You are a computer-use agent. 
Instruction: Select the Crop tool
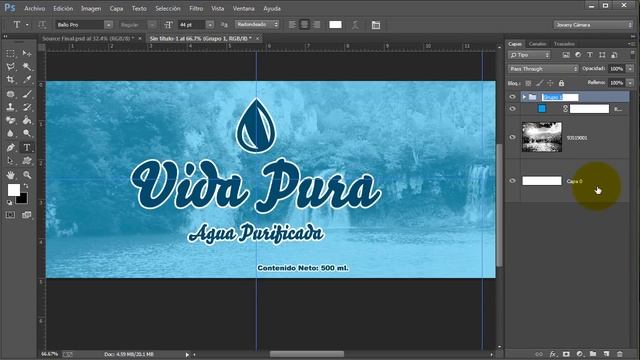(11, 80)
